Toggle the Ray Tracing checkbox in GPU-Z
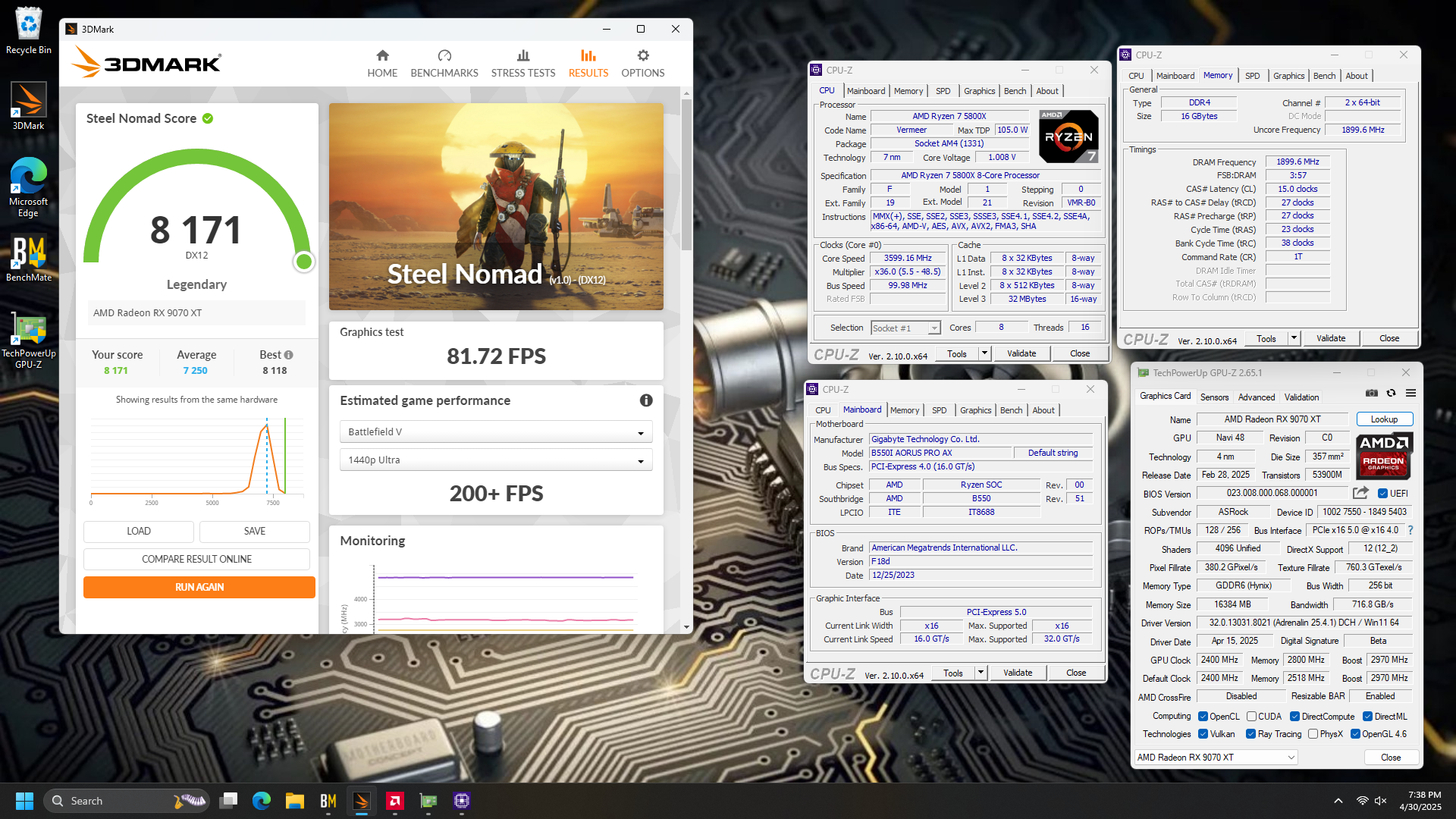The image size is (1456, 819). [1250, 734]
